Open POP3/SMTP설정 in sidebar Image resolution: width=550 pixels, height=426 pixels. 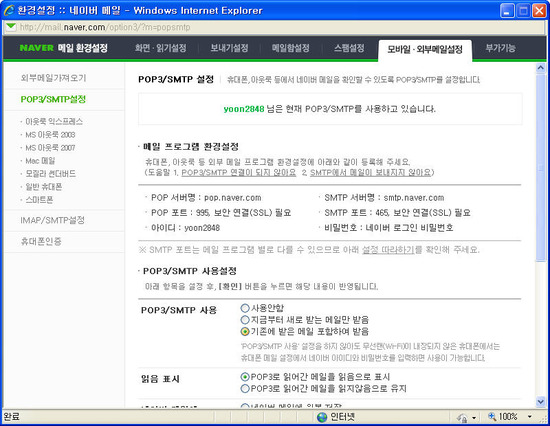coord(53,99)
